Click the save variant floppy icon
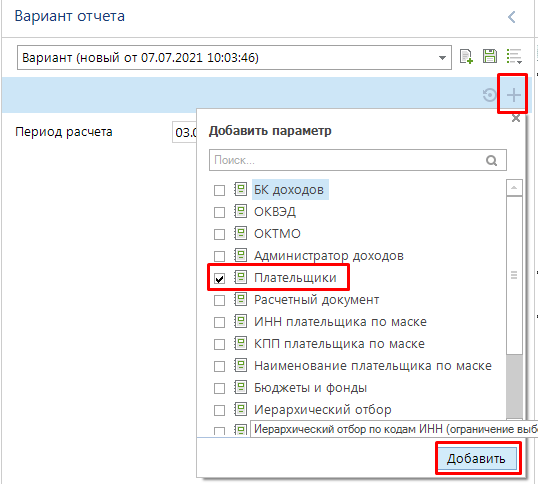538x484 pixels. (490, 56)
